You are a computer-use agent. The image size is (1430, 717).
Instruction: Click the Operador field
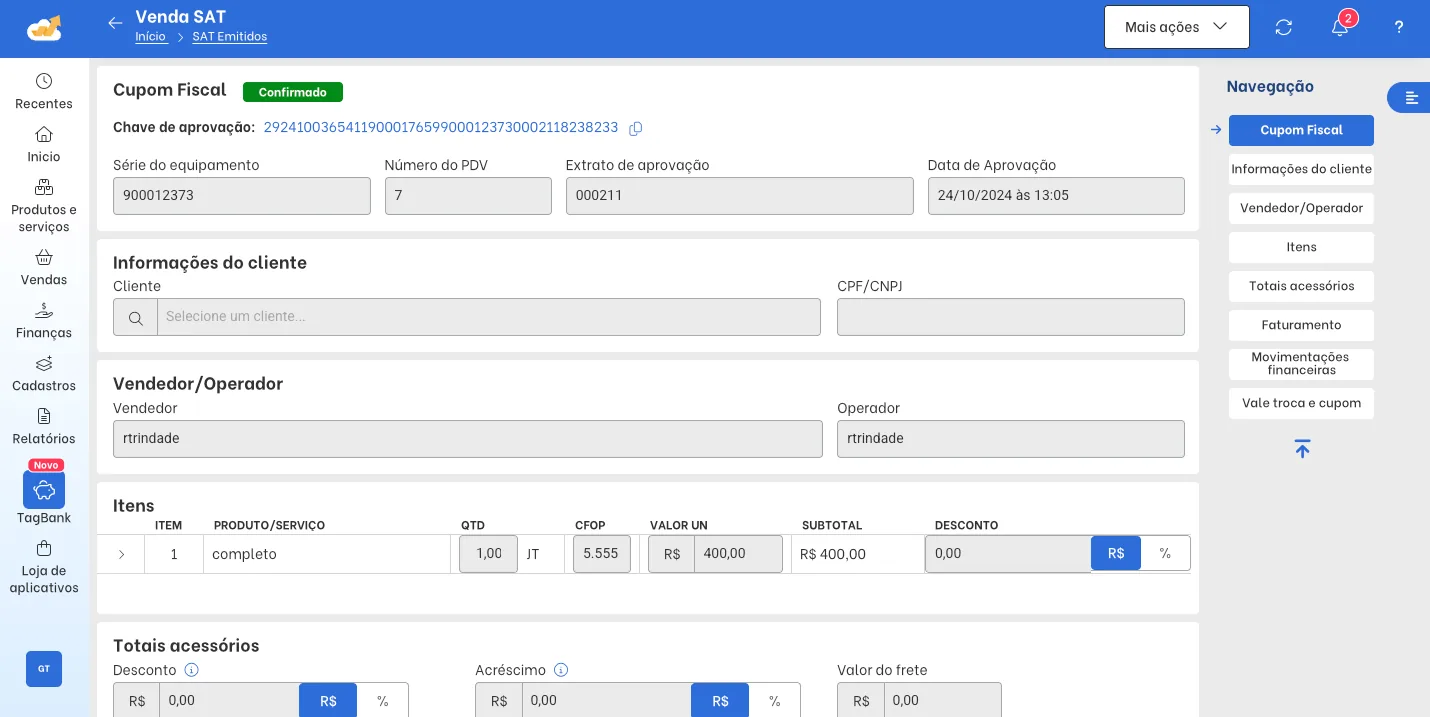coord(1011,439)
